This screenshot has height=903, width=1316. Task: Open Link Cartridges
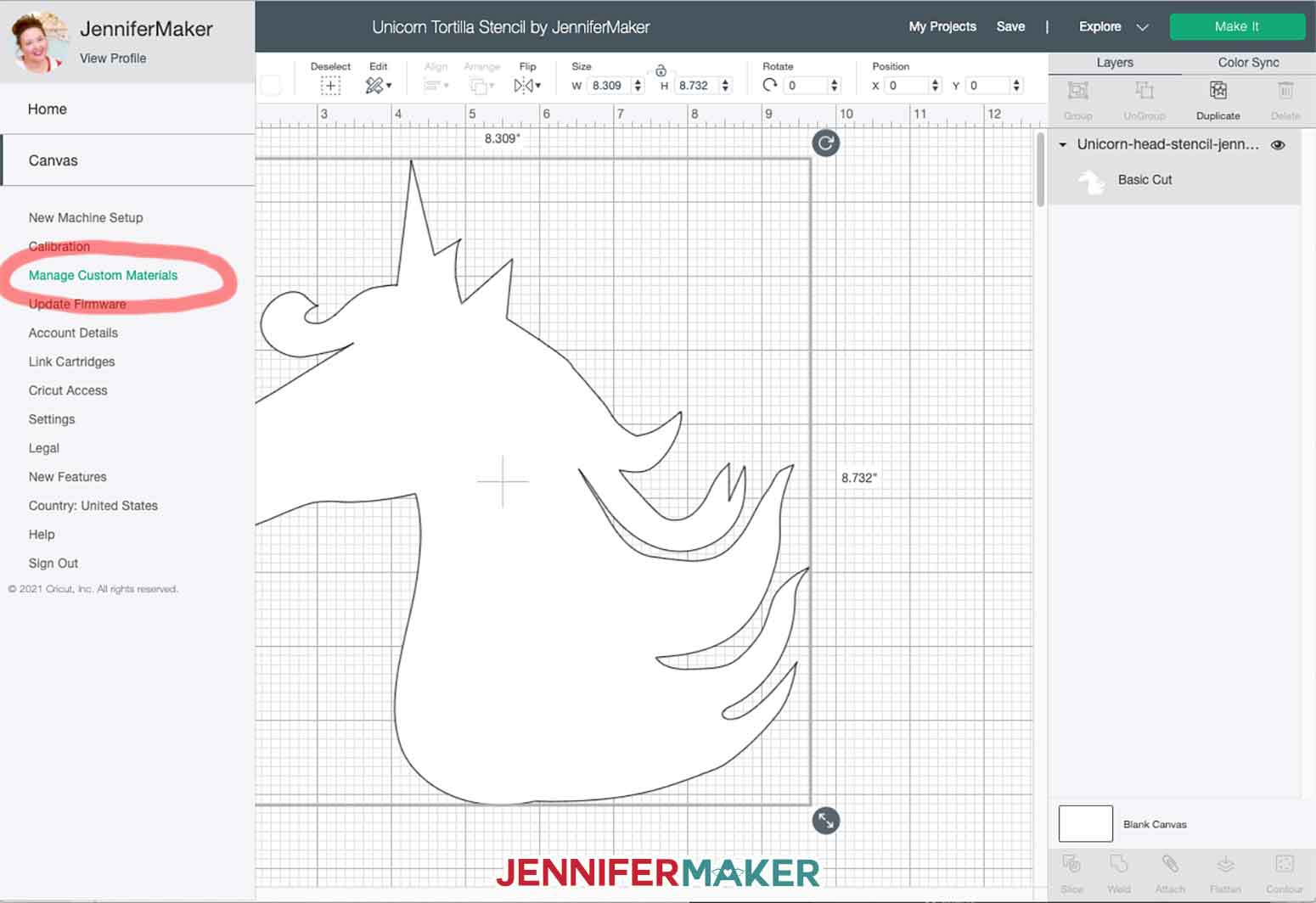[71, 362]
